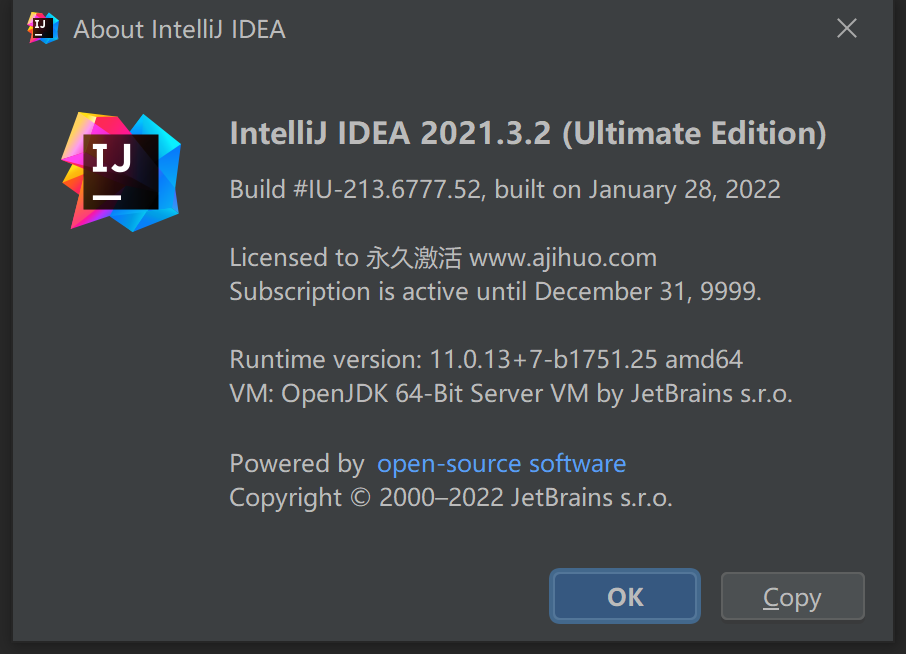Click the Licensed to label
Image resolution: width=906 pixels, height=654 pixels.
pyautogui.click(x=293, y=258)
